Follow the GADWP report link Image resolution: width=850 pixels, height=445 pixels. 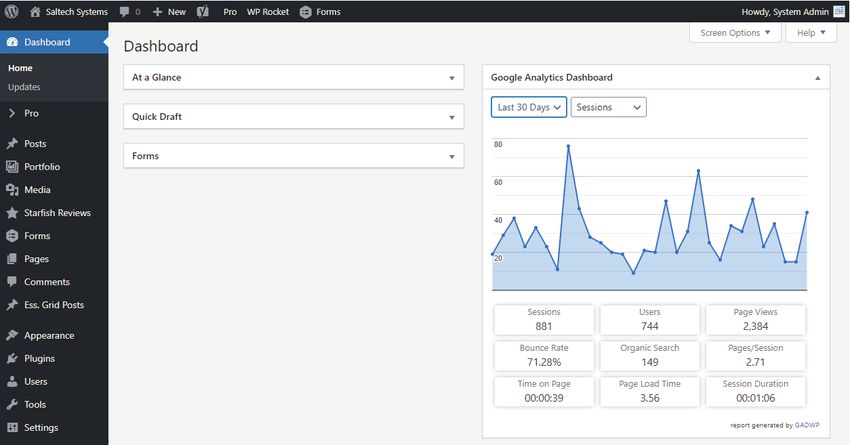click(807, 425)
